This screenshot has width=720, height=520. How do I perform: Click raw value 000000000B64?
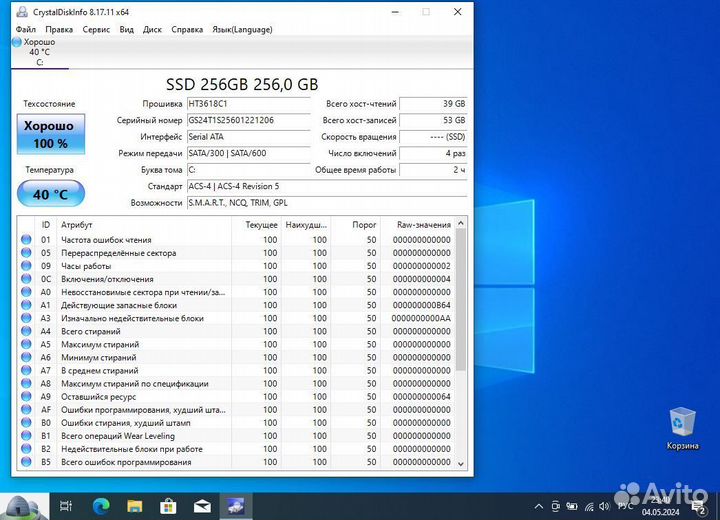click(x=422, y=305)
